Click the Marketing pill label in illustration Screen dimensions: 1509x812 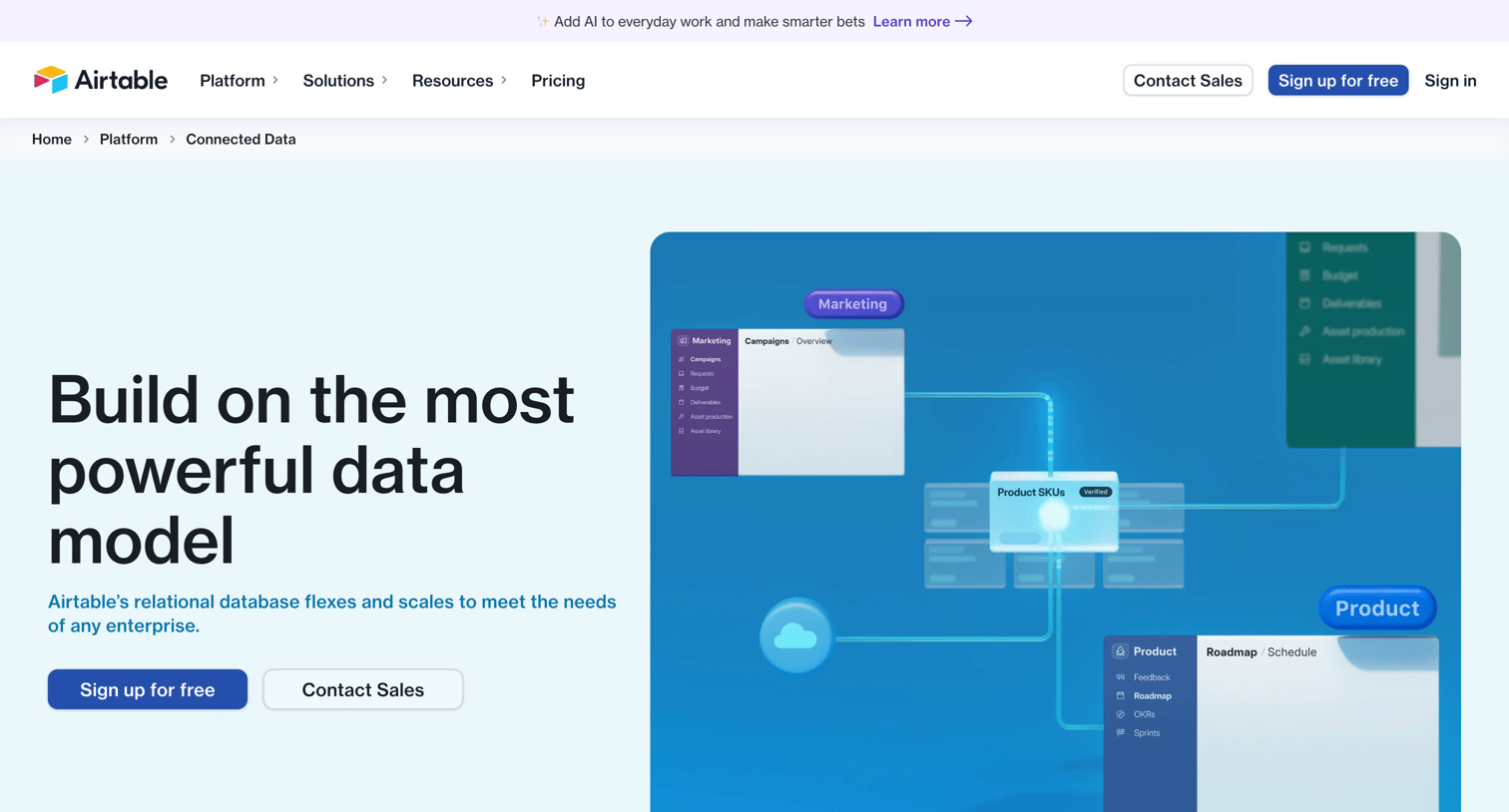click(x=853, y=303)
